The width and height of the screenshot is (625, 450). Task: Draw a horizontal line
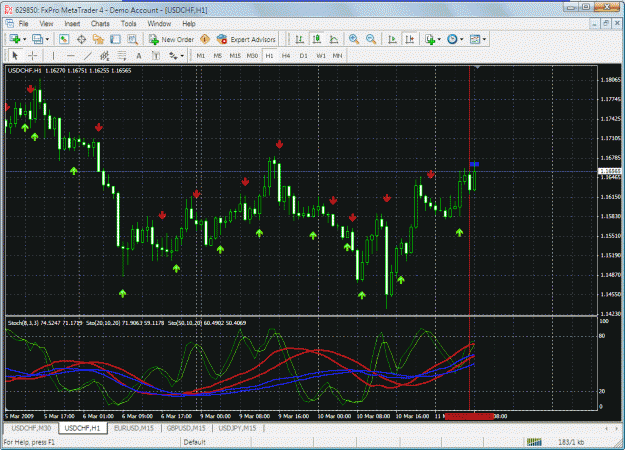71,56
